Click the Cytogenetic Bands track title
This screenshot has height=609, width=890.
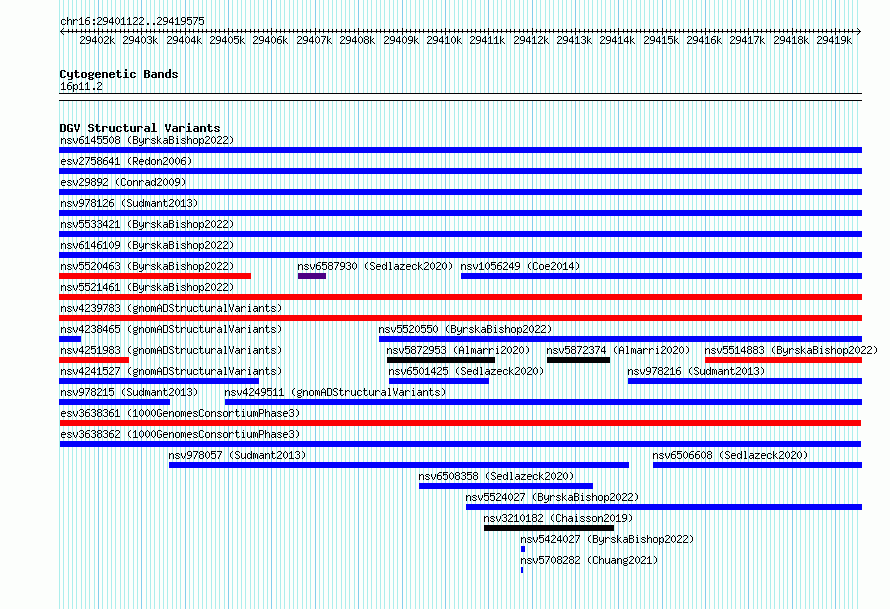119,74
